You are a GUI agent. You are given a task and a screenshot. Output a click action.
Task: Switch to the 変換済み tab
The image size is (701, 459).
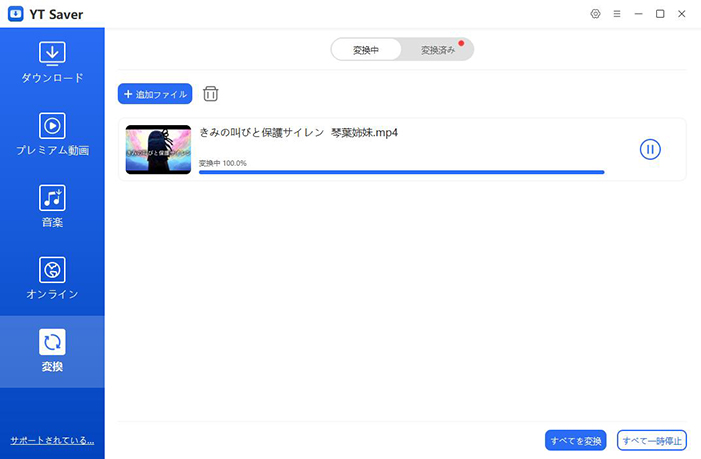438,50
